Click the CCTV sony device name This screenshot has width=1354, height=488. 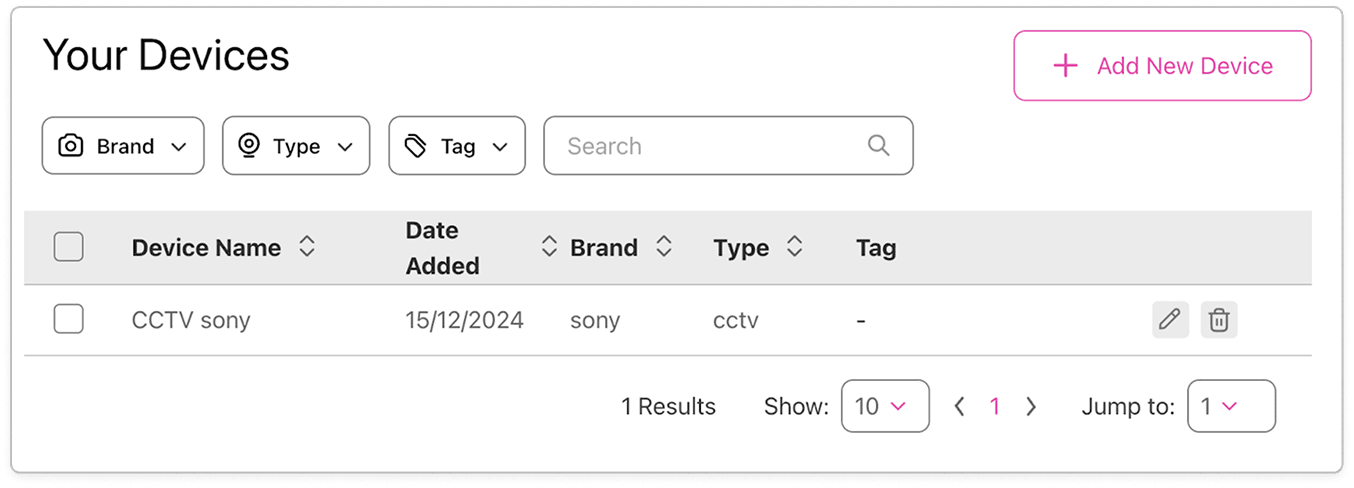pos(191,320)
